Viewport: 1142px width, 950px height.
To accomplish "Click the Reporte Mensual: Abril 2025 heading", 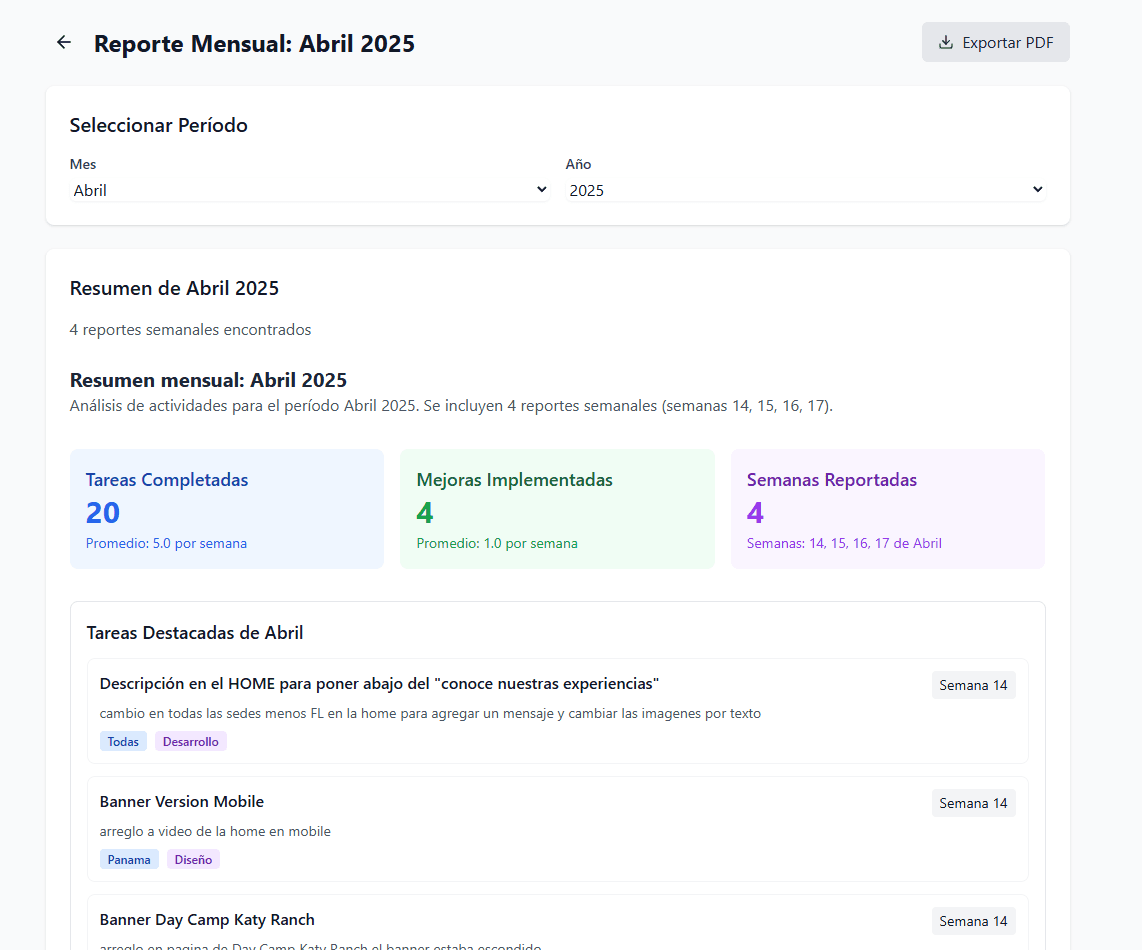I will pyautogui.click(x=254, y=44).
